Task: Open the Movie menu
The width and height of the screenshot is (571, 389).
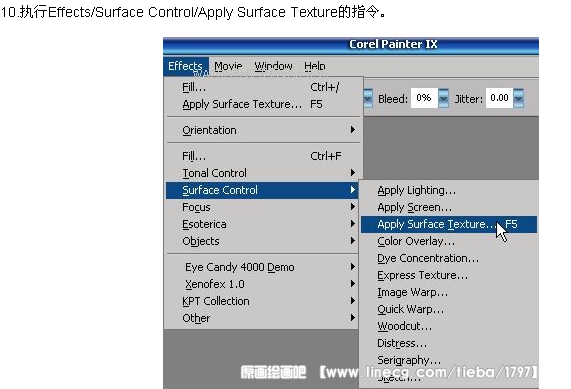Action: [228, 66]
